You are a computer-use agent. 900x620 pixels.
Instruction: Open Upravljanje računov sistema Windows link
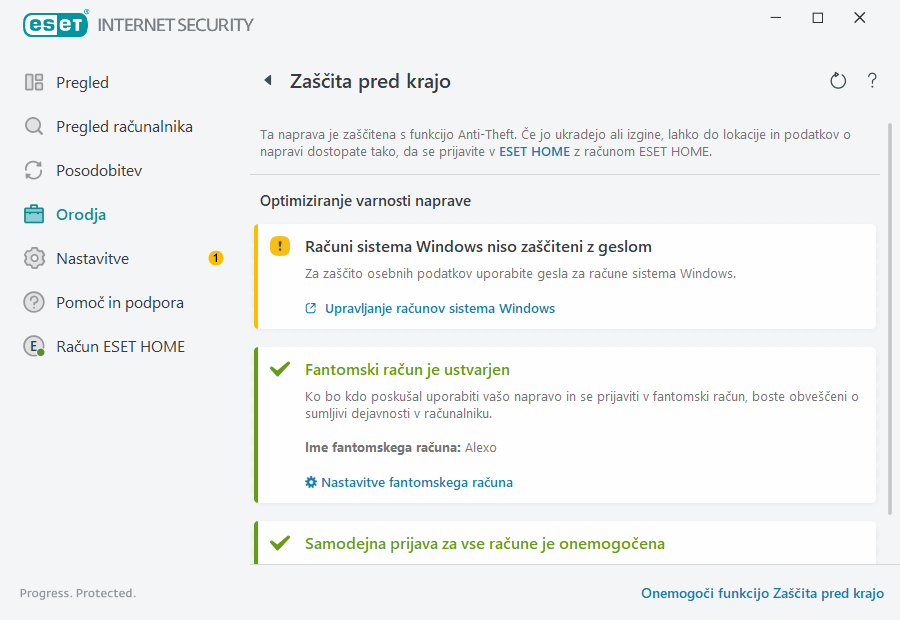(441, 308)
